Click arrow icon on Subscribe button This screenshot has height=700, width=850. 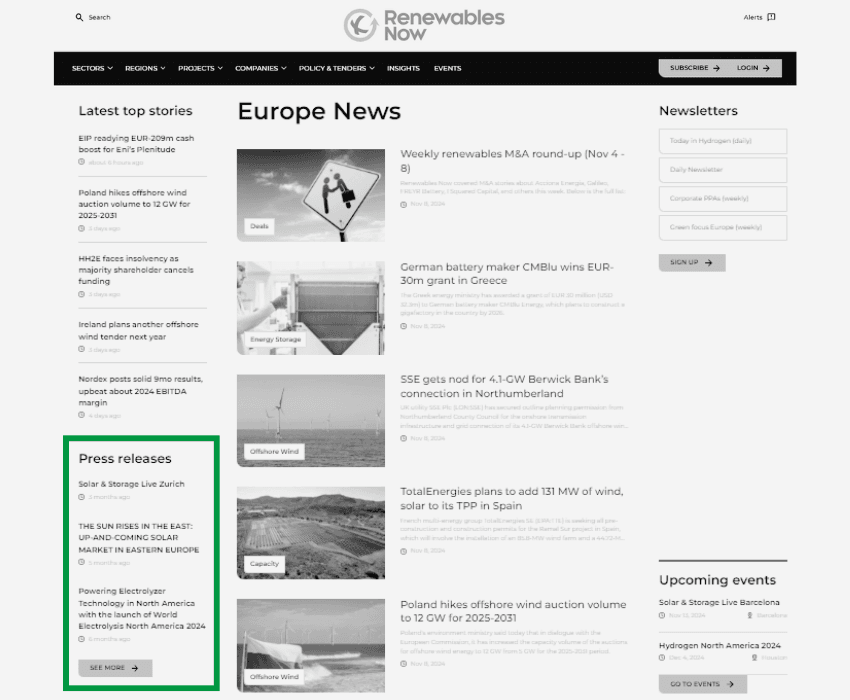pos(717,68)
